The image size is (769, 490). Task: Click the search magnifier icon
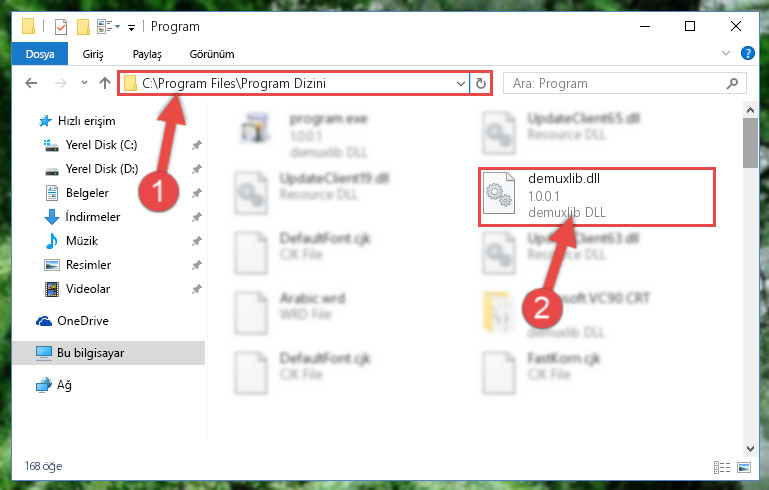(x=732, y=84)
